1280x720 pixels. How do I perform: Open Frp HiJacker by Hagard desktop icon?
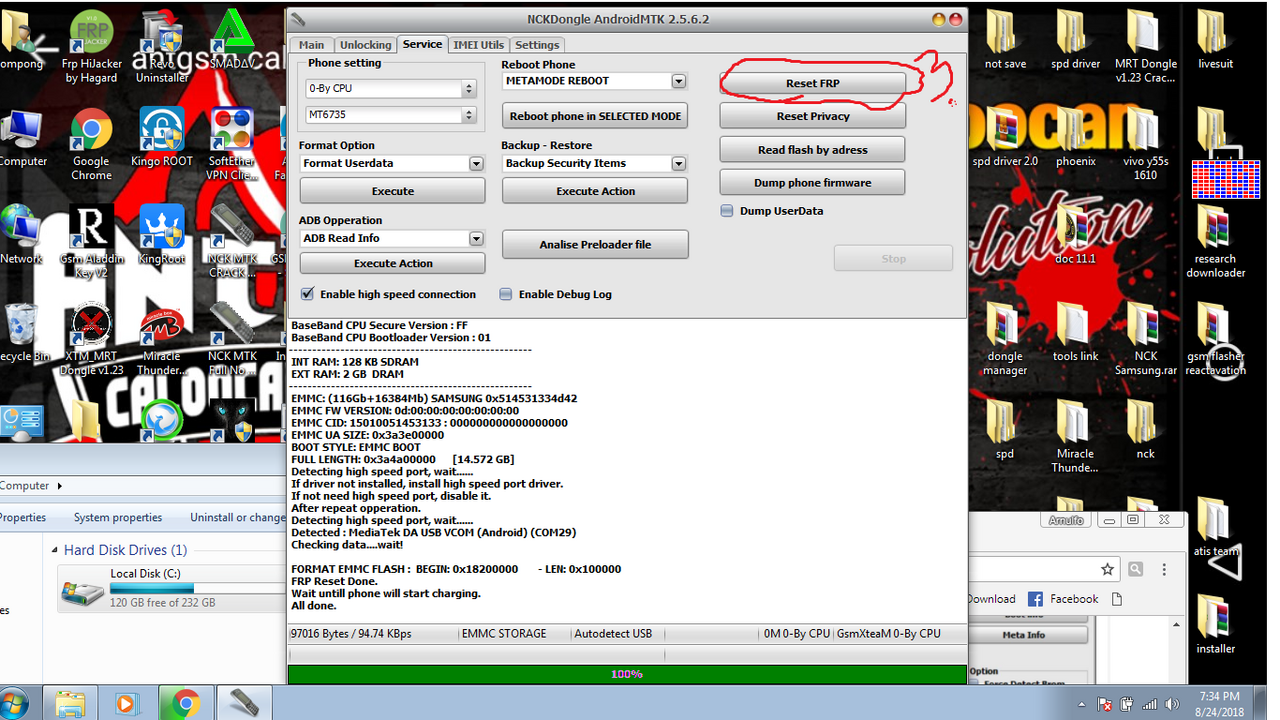pyautogui.click(x=91, y=48)
